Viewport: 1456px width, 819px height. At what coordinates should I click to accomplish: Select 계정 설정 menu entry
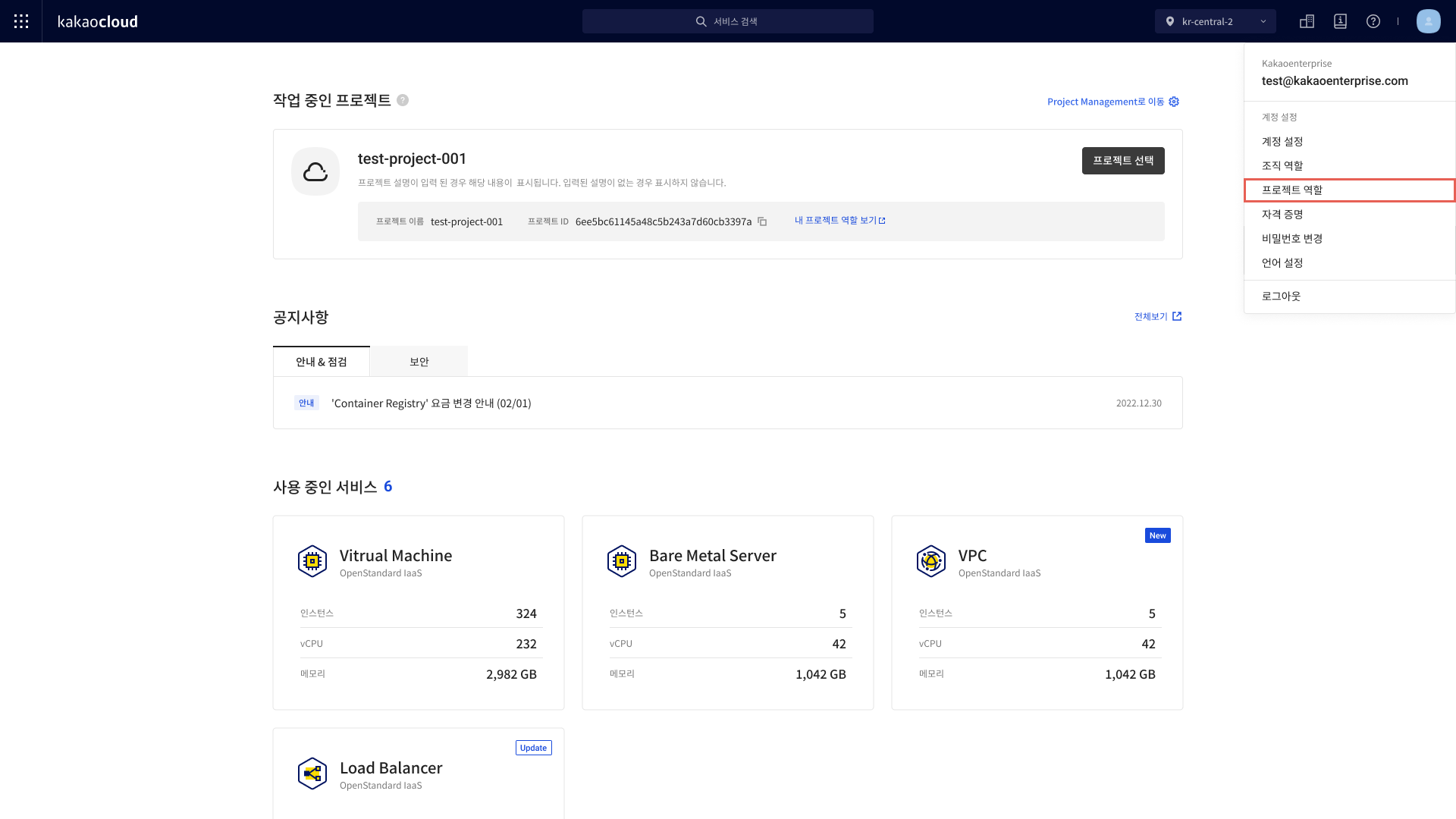pos(1350,142)
